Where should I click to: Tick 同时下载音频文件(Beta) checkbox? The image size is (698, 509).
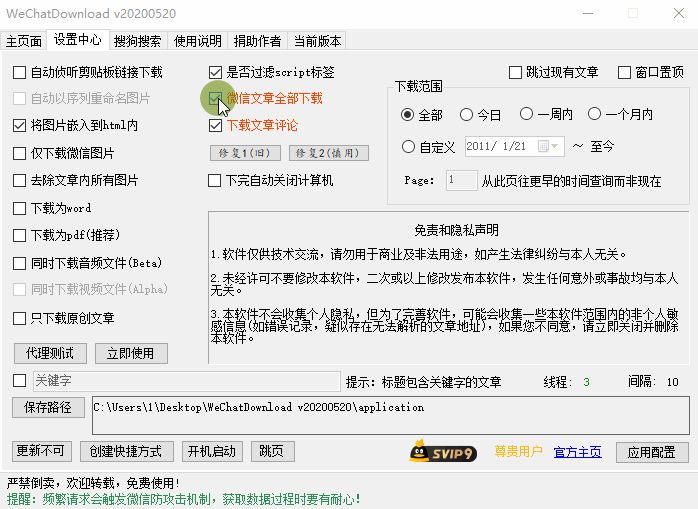(x=20, y=263)
